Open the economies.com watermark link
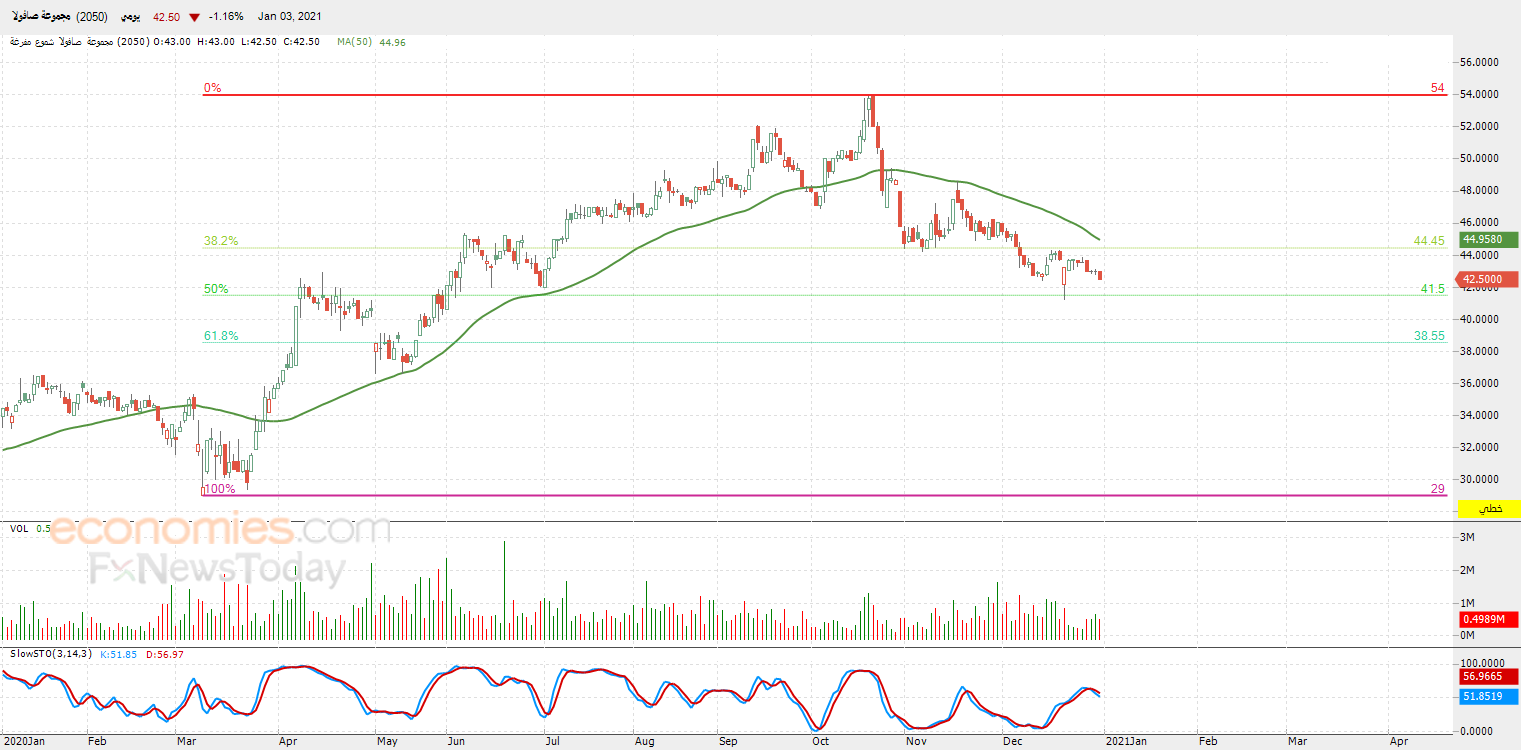The image size is (1521, 750). (x=220, y=529)
